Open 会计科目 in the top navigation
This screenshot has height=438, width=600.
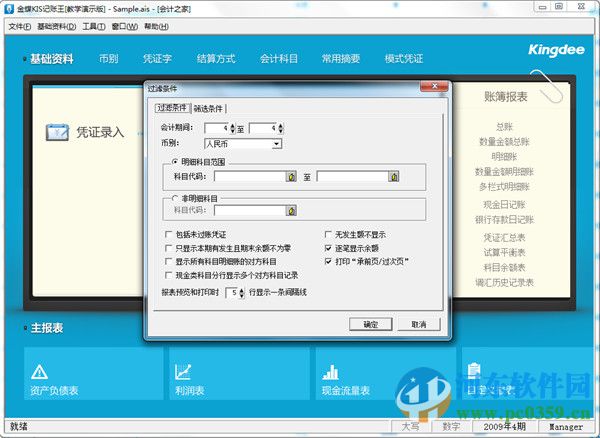tap(279, 59)
